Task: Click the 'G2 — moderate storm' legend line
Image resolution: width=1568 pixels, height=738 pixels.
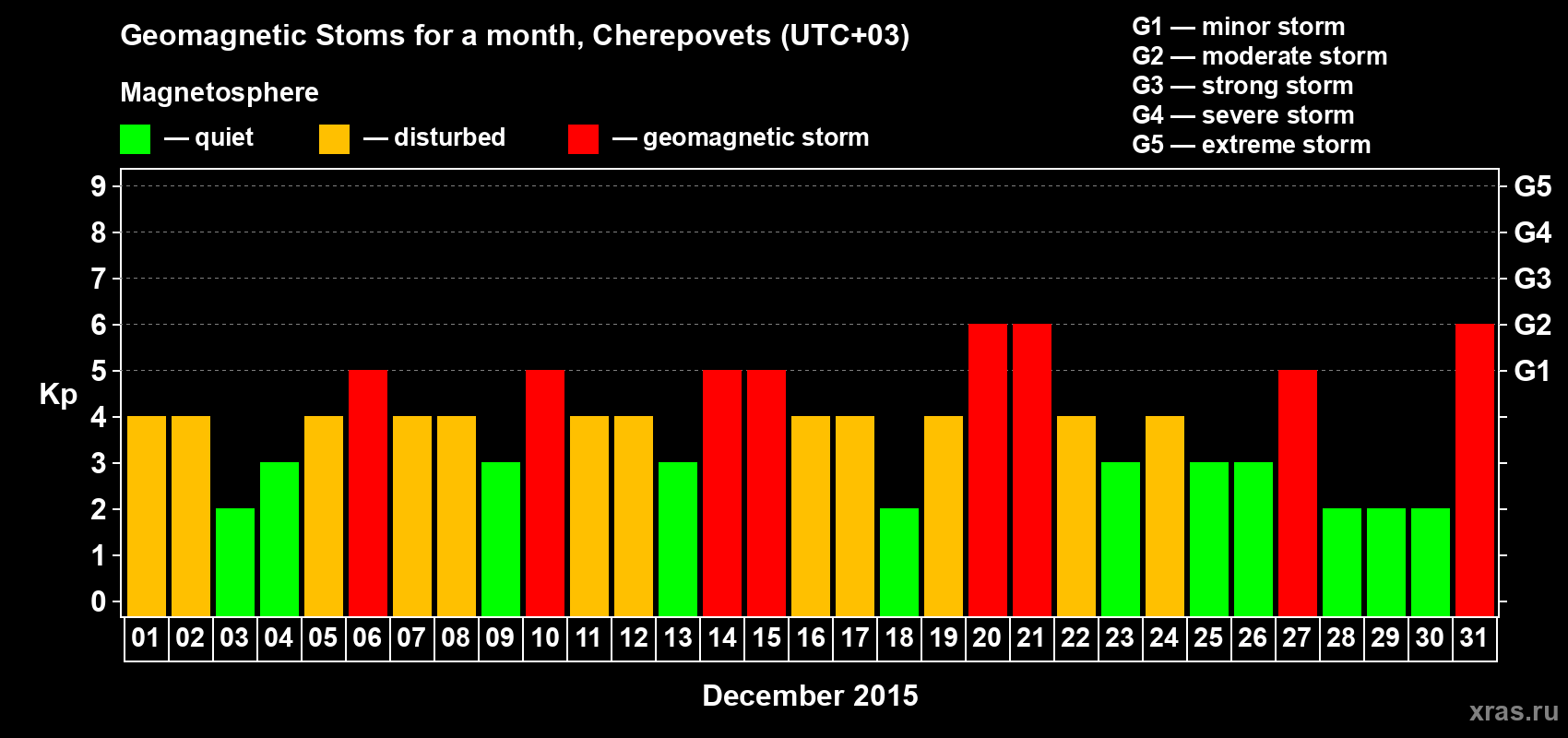Action: pyautogui.click(x=1260, y=56)
